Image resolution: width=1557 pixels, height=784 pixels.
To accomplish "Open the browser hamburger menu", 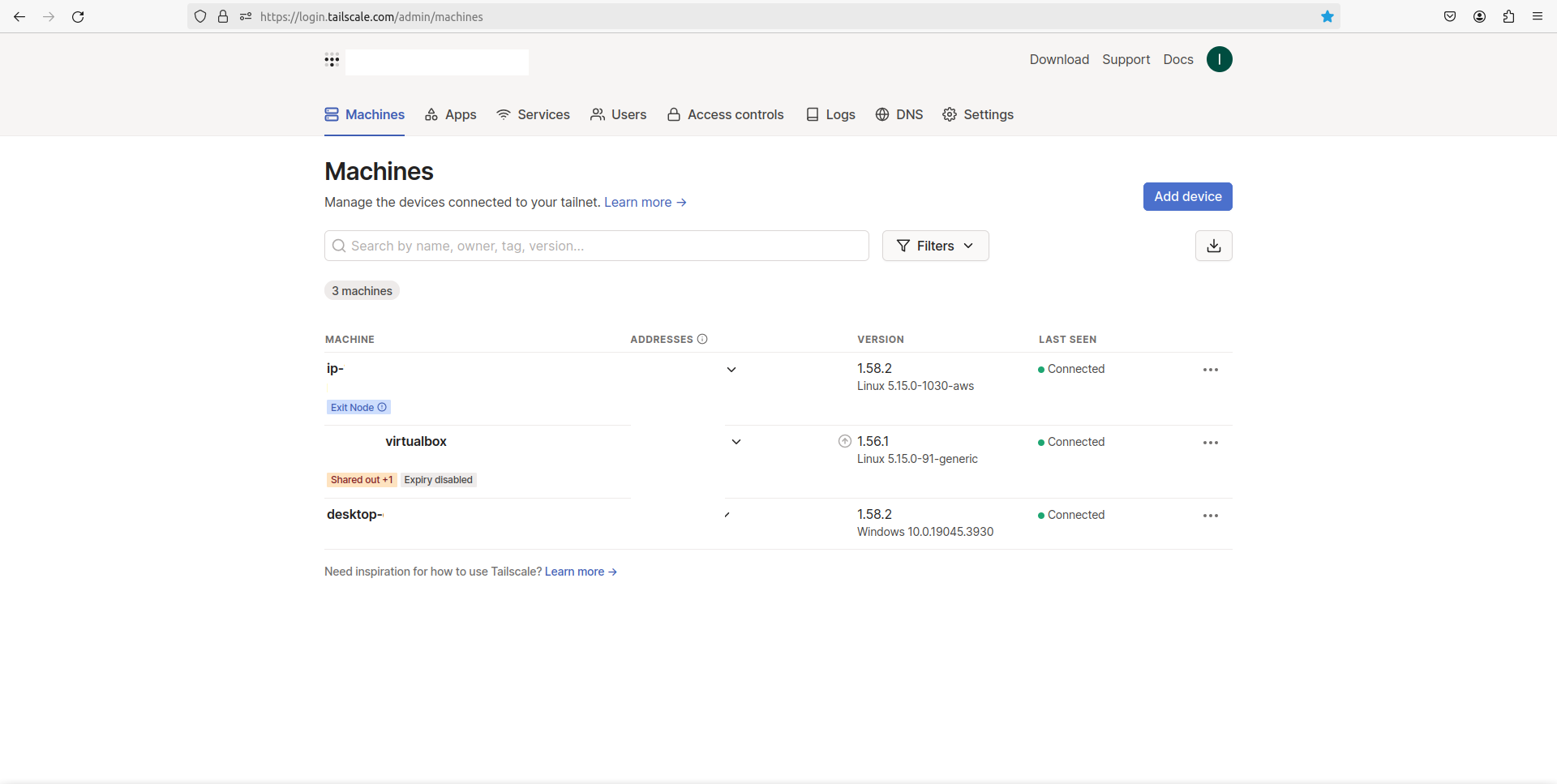I will click(1538, 16).
